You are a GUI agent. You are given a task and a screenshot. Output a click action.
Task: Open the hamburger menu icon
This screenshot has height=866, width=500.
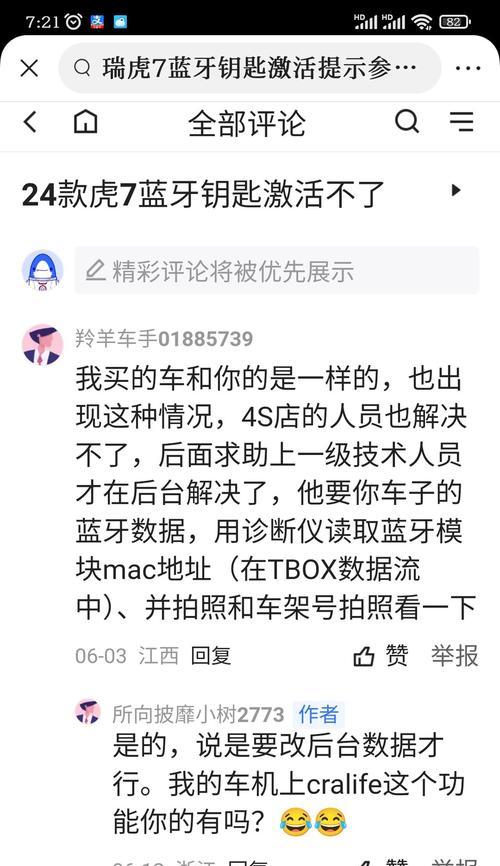point(461,122)
